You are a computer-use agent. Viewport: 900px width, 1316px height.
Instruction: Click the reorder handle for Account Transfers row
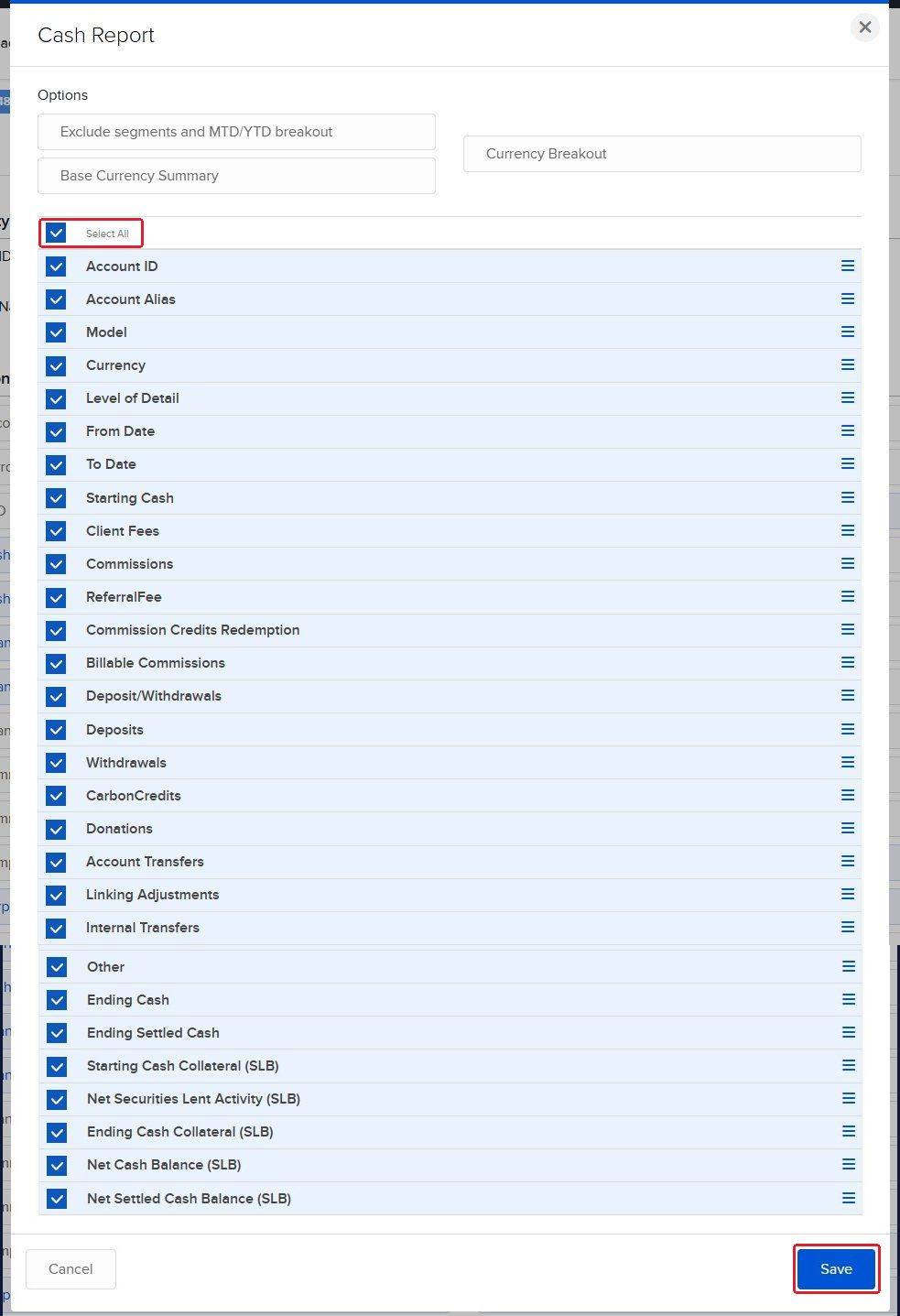(x=848, y=861)
